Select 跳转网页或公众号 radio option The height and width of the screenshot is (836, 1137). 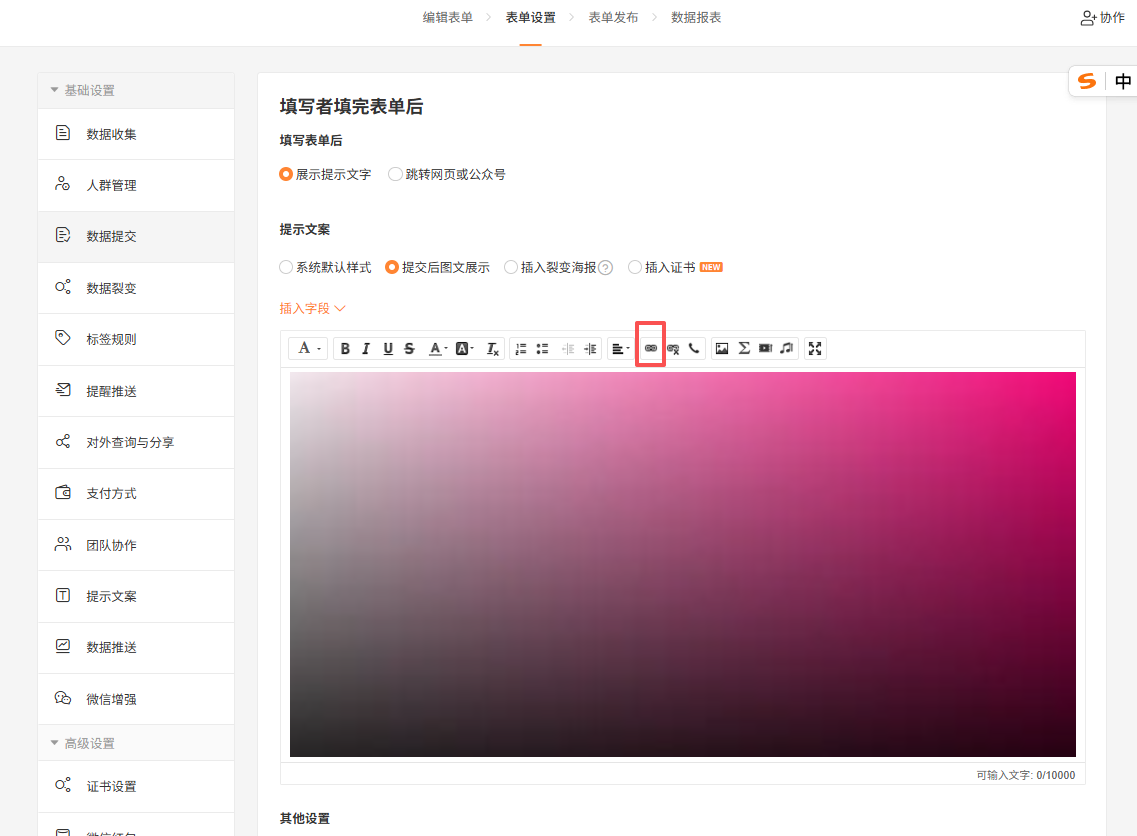coord(396,174)
